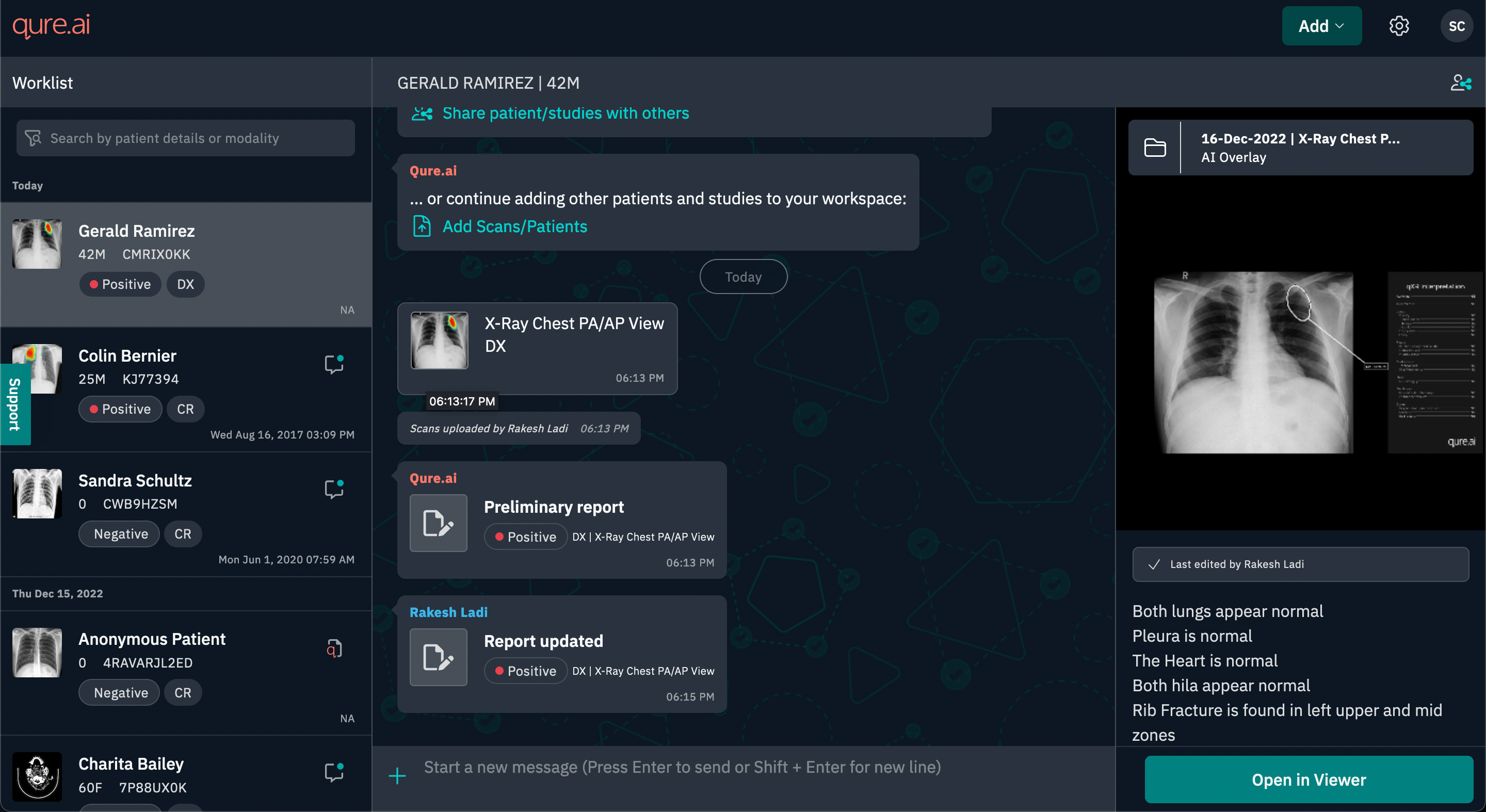1486x812 pixels.
Task: Open Sandra Schultz's chat notification icon
Action: coord(334,489)
